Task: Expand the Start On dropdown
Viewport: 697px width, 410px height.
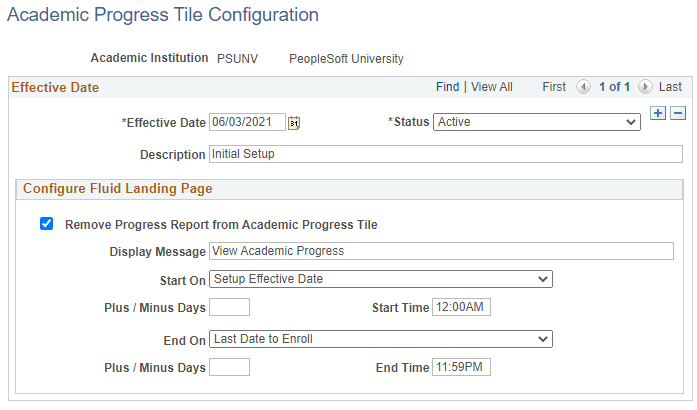Action: pyautogui.click(x=381, y=279)
